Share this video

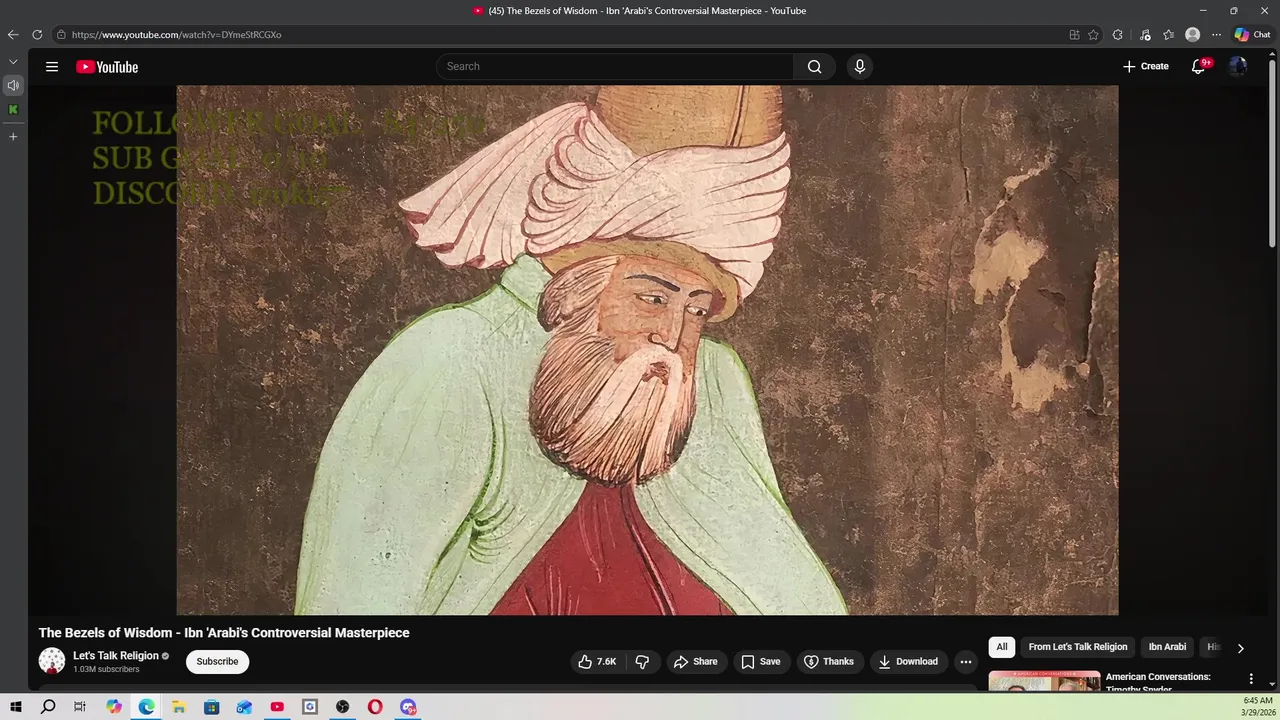point(695,661)
